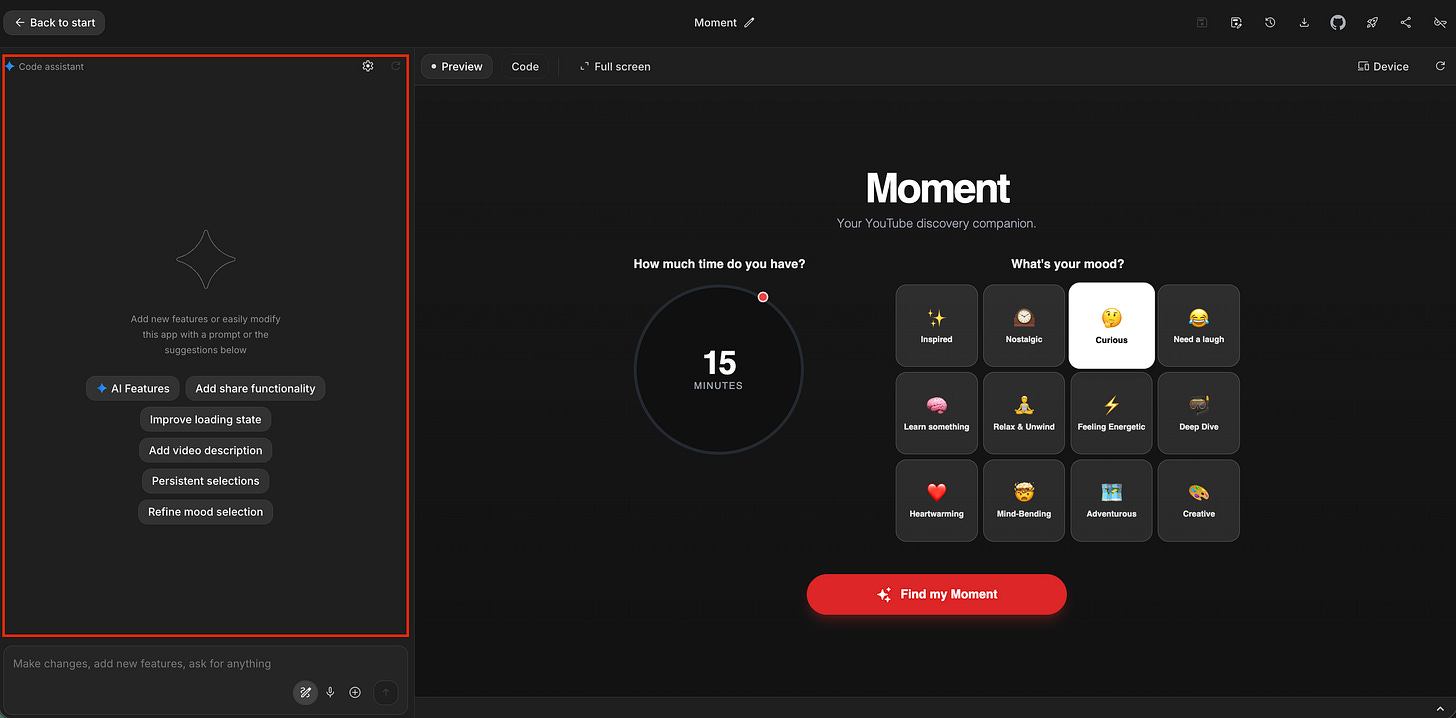Screen dimensions: 1456x718
Task: Click the GitHub icon
Action: (x=1338, y=22)
